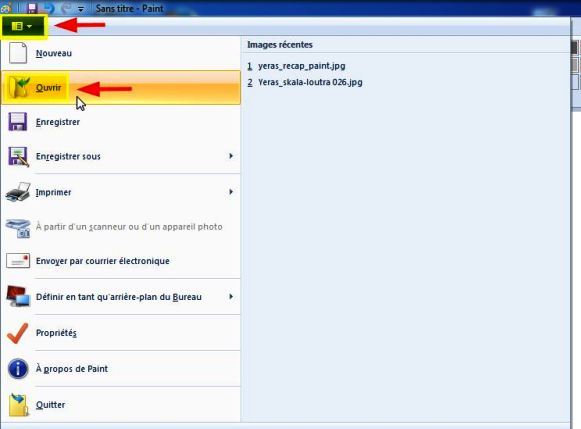Expand the Imprimer submenu arrow
The image size is (581, 429).
pos(231,192)
